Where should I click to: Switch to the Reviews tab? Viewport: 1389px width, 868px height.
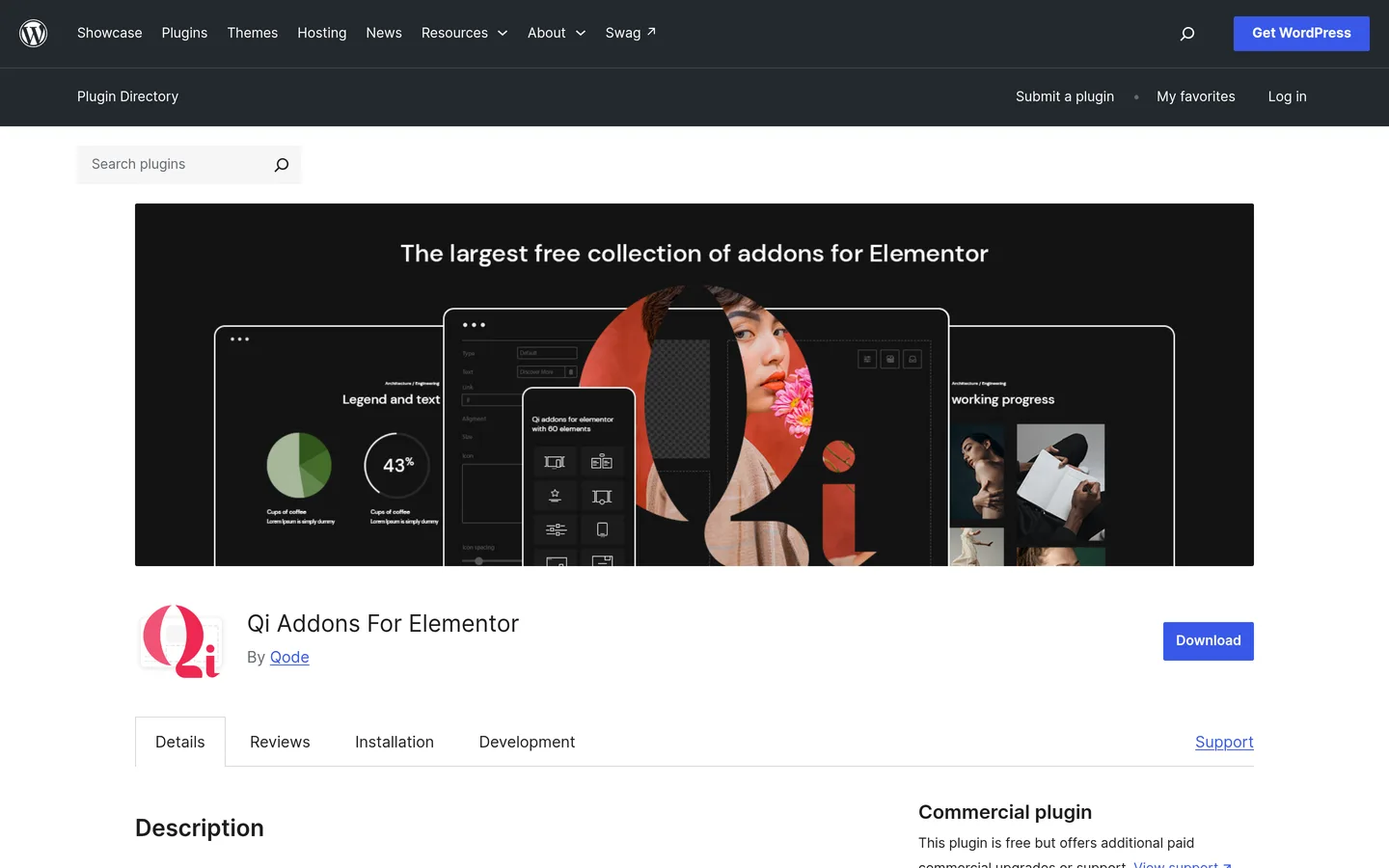(280, 742)
